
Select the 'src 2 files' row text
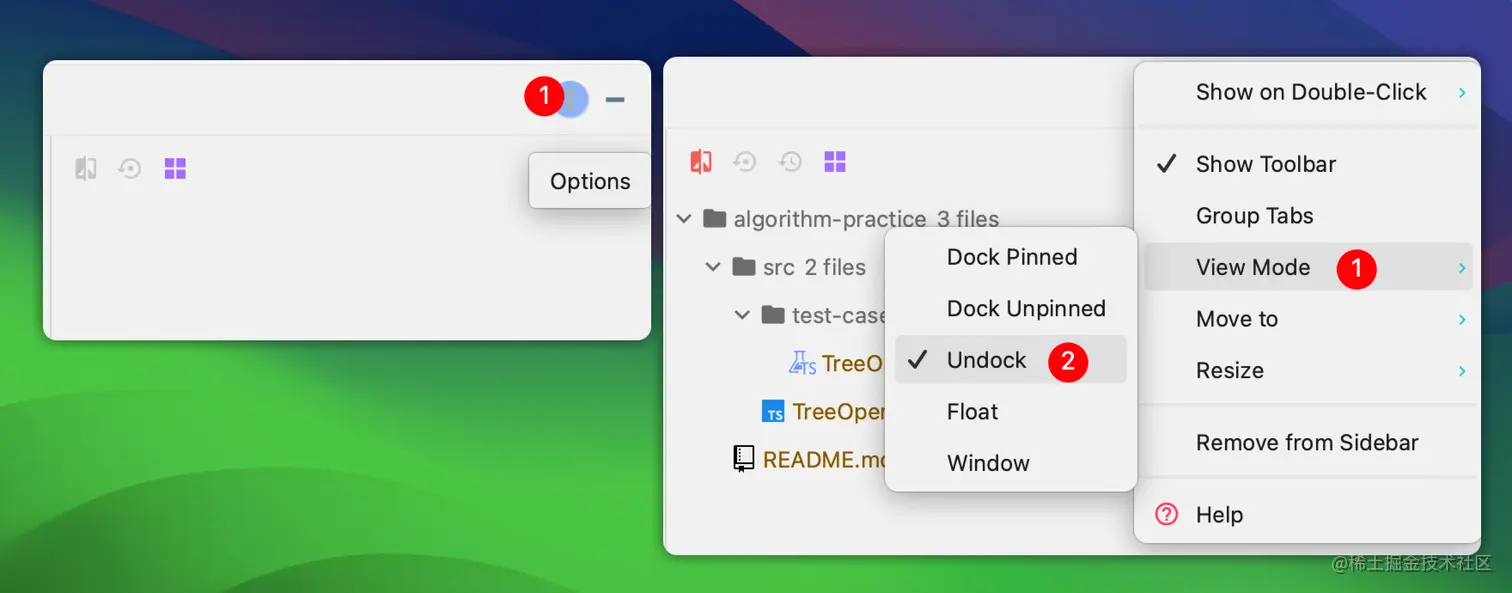point(814,267)
